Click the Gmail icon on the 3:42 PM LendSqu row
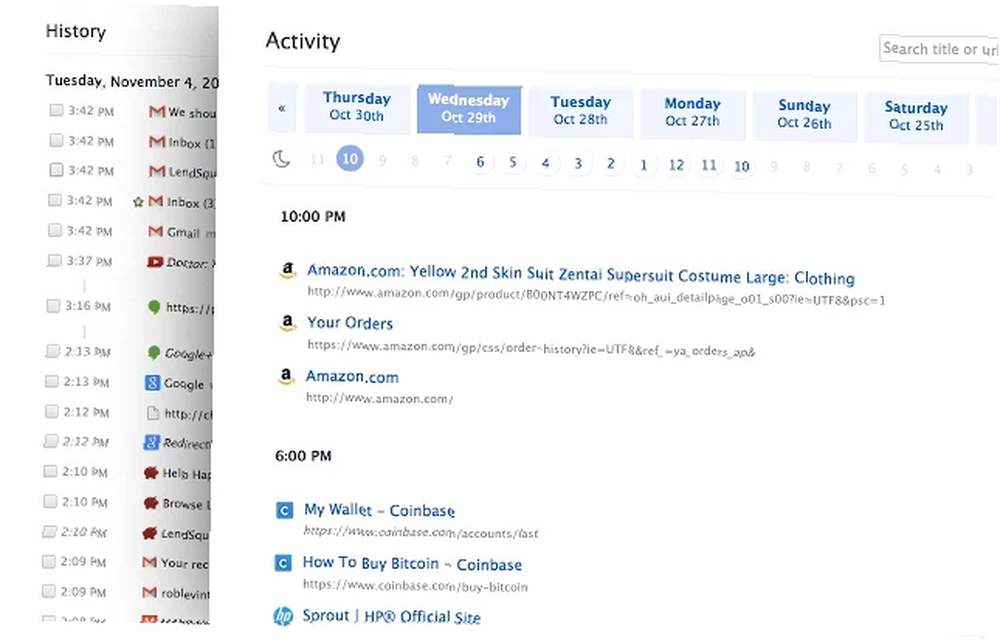This screenshot has height=640, width=1000. click(157, 171)
